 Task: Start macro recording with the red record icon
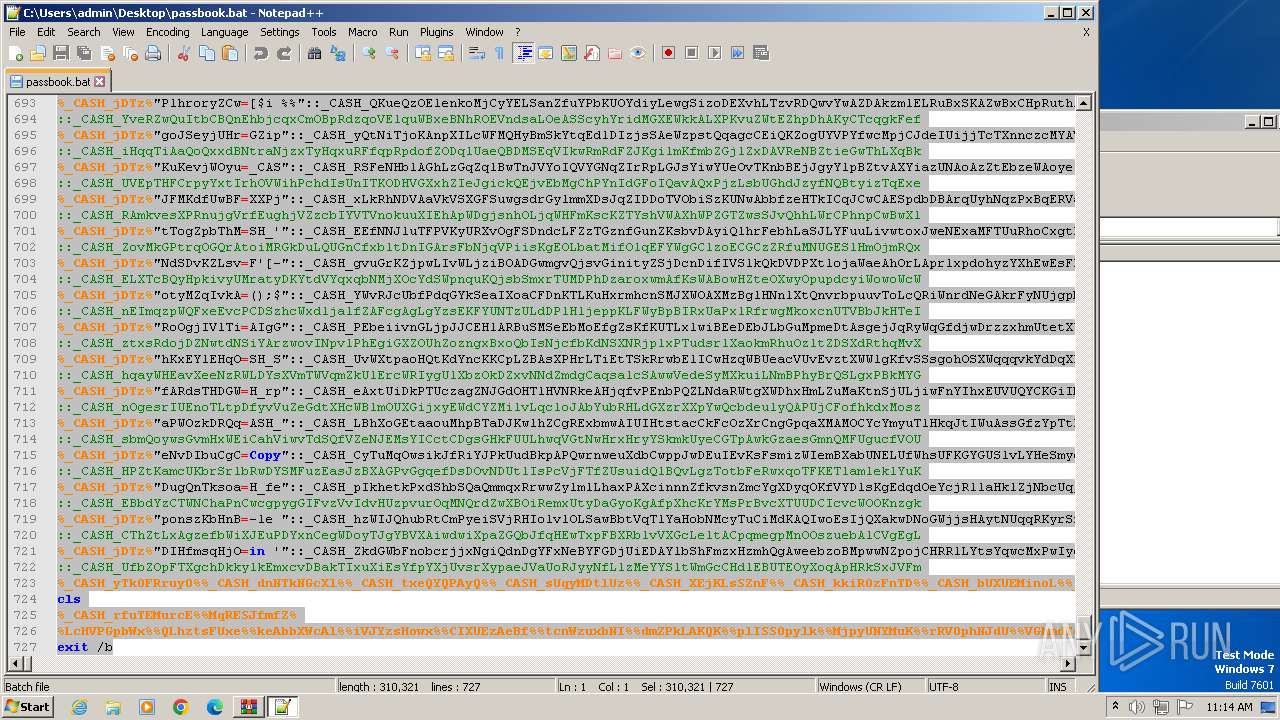tap(668, 53)
